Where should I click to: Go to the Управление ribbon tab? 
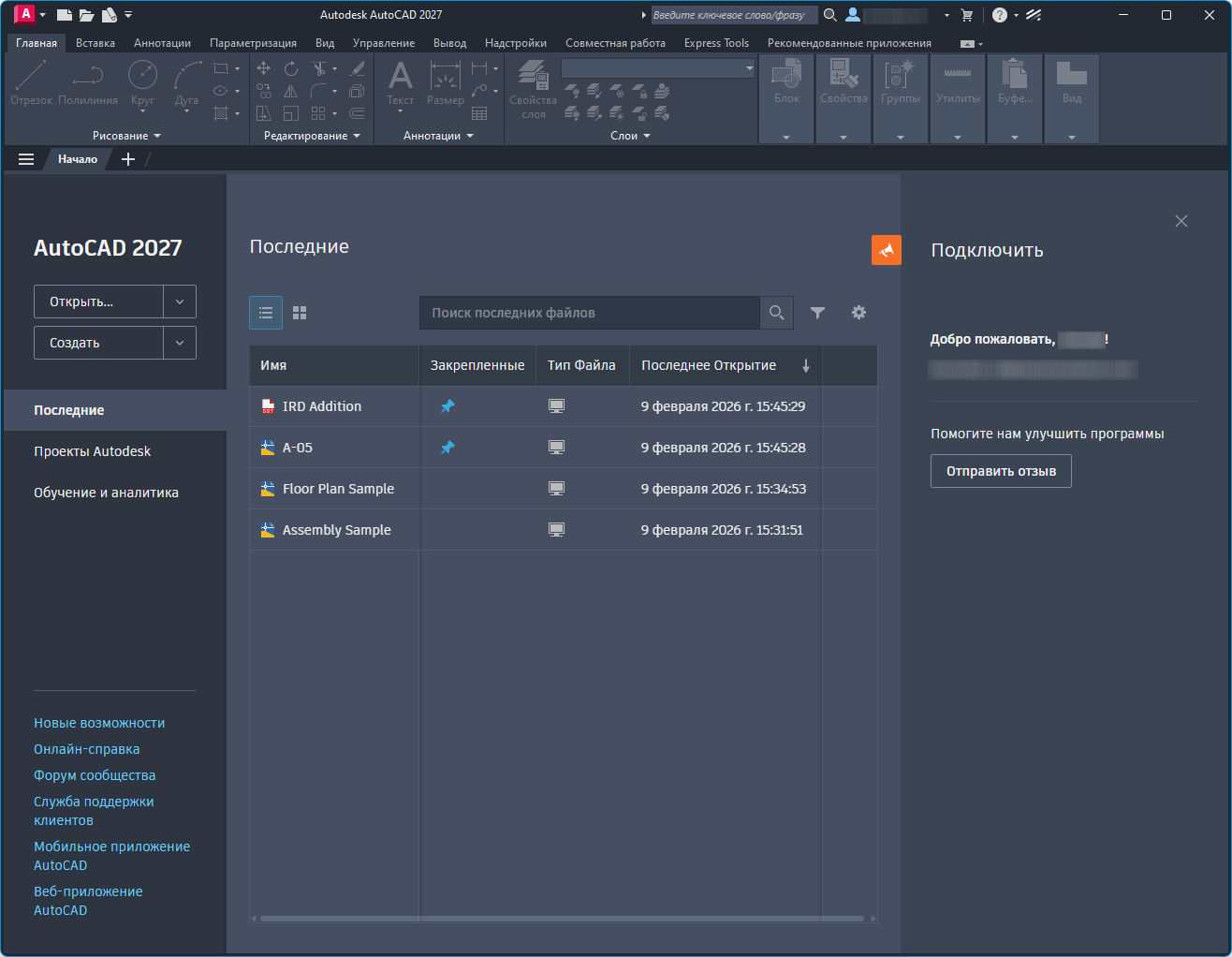pos(384,43)
